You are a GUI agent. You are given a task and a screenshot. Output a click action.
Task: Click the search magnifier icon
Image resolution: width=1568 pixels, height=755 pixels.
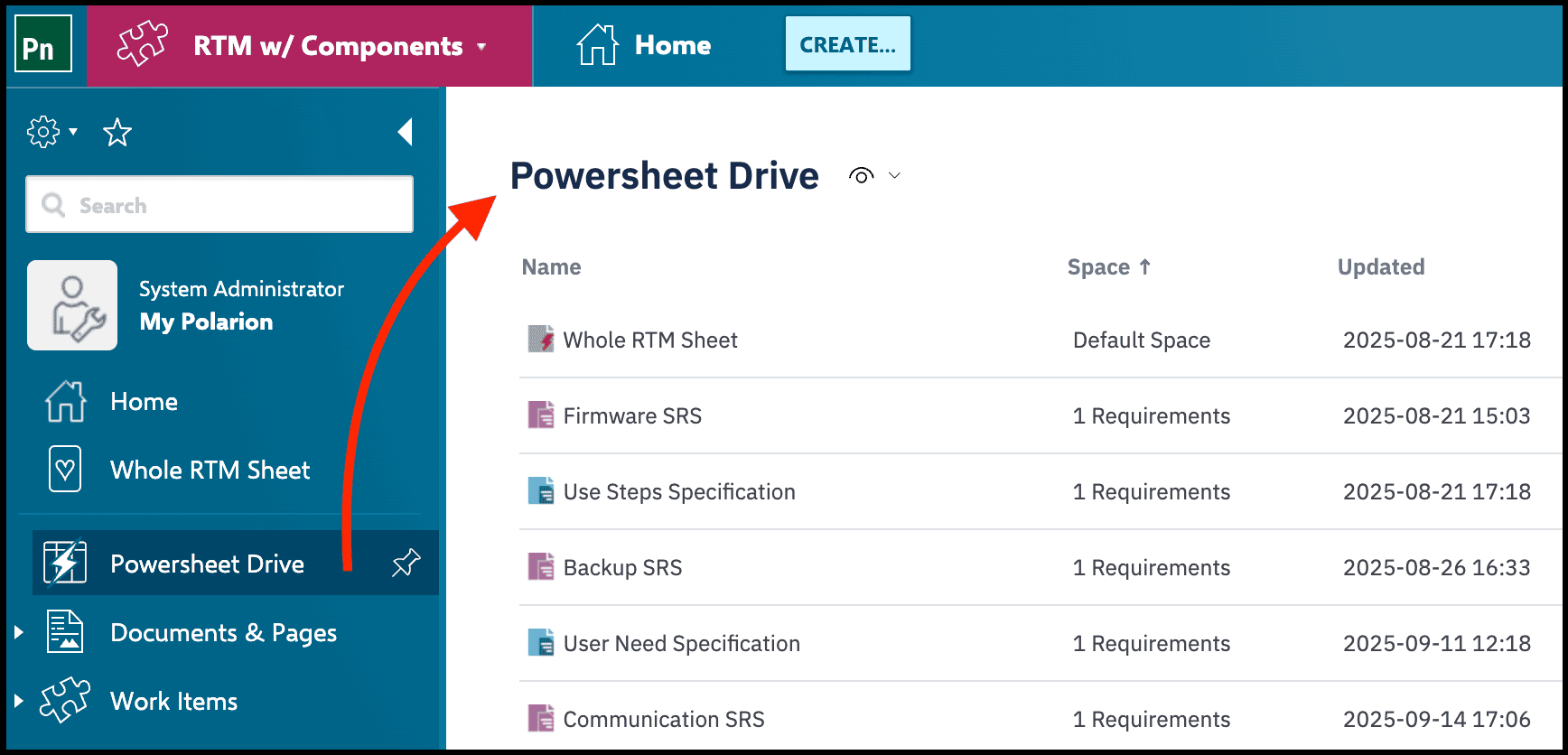[x=53, y=205]
